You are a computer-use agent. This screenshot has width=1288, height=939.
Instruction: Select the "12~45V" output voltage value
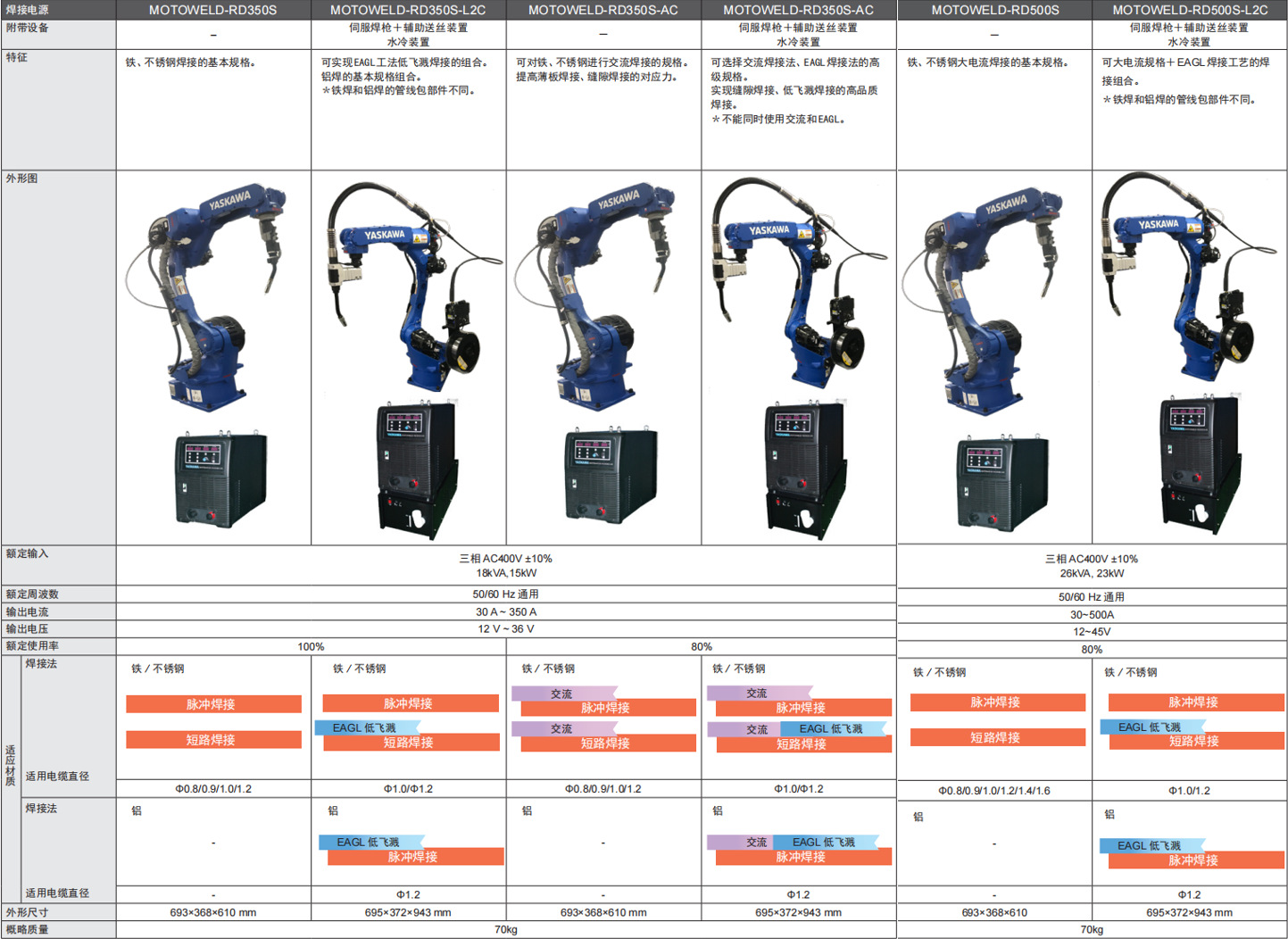pos(1092,632)
